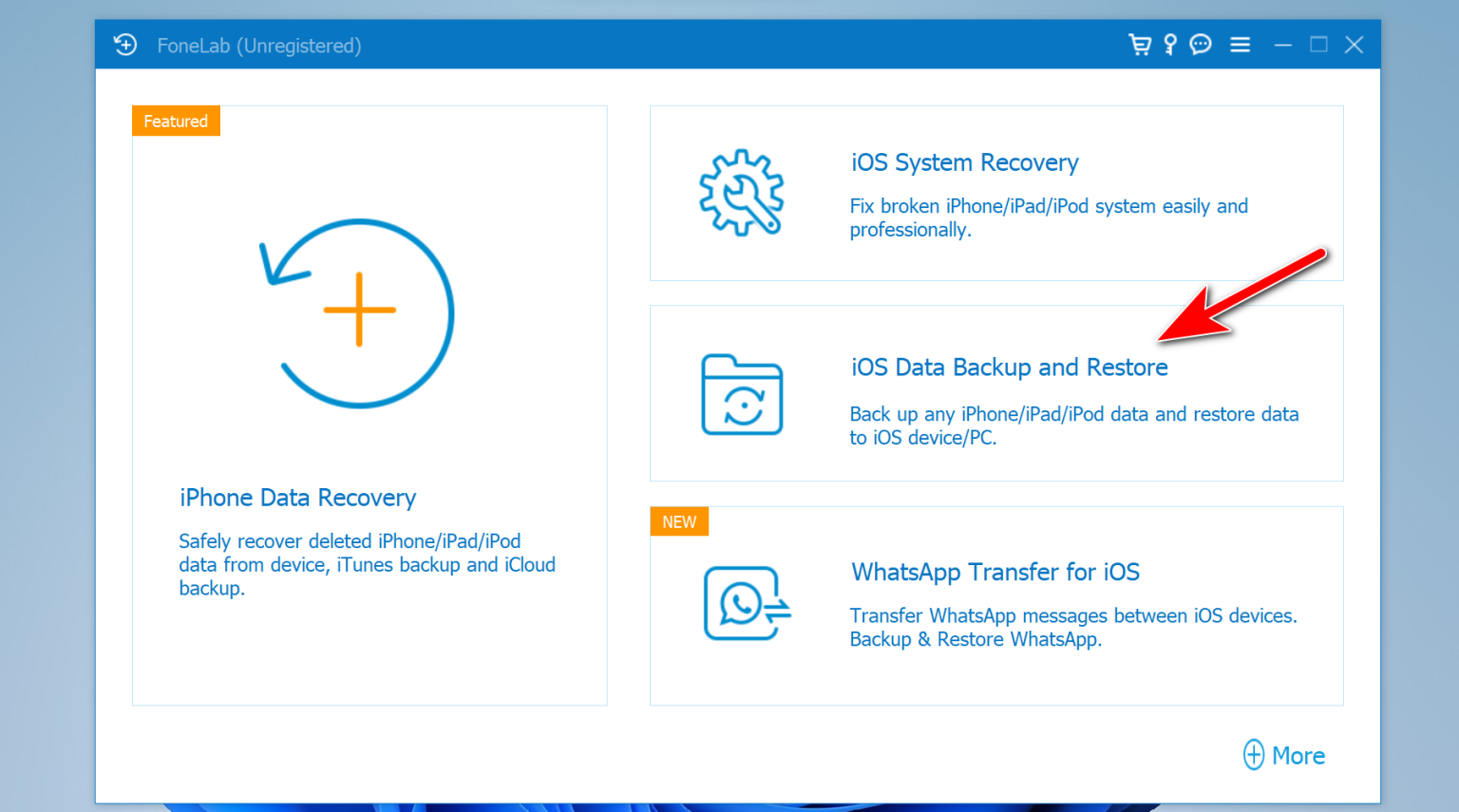The width and height of the screenshot is (1459, 812).
Task: Open the feedback chat bubble icon
Action: [x=1200, y=45]
